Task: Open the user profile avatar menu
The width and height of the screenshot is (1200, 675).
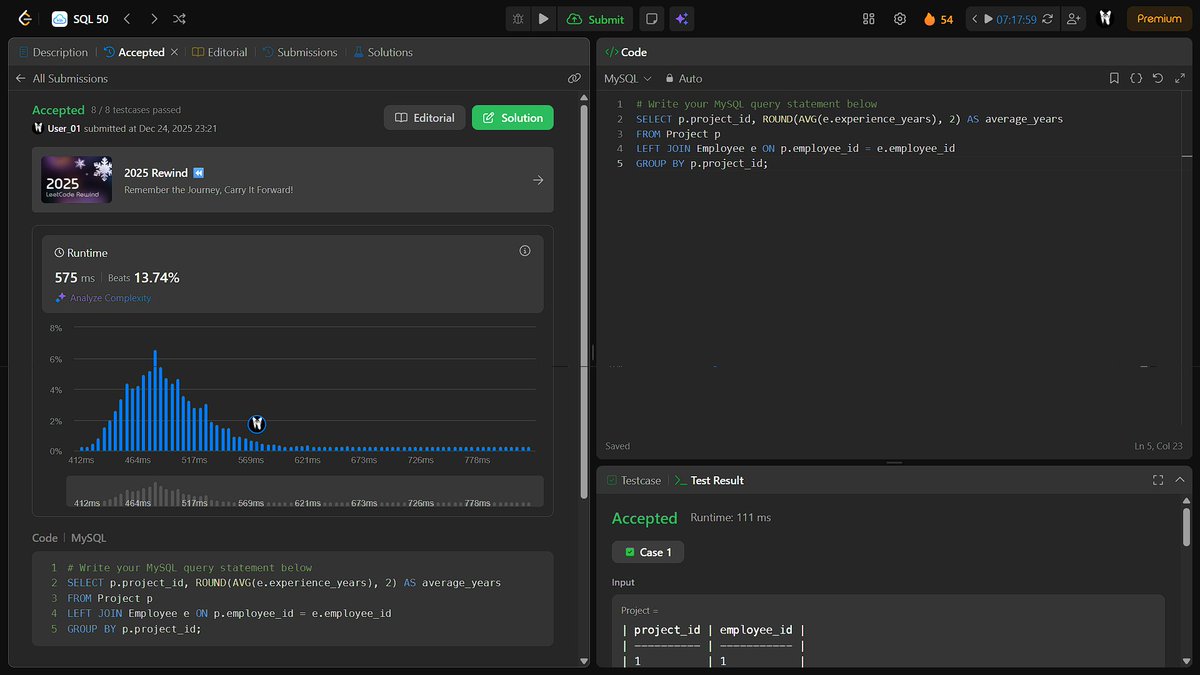Action: 1105,19
